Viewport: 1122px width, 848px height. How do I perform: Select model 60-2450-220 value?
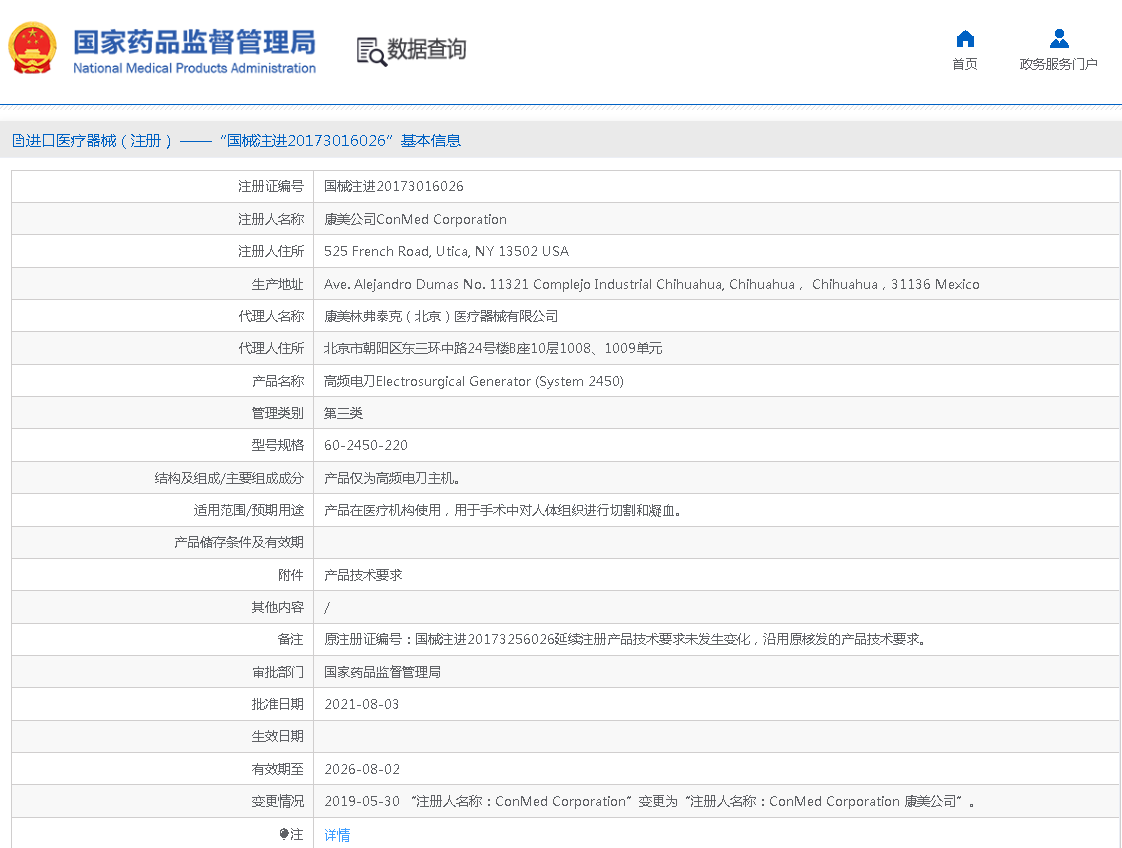pos(366,445)
